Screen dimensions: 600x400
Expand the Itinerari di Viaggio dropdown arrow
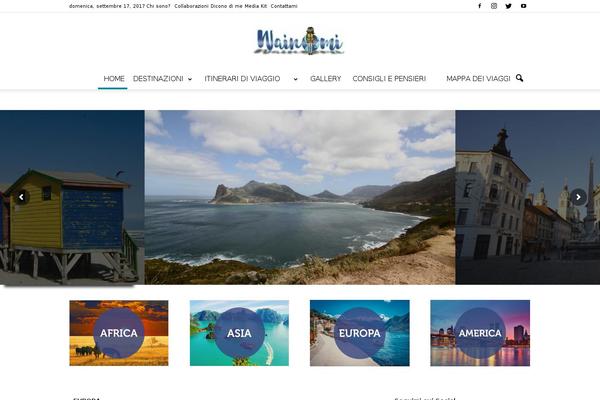295,79
